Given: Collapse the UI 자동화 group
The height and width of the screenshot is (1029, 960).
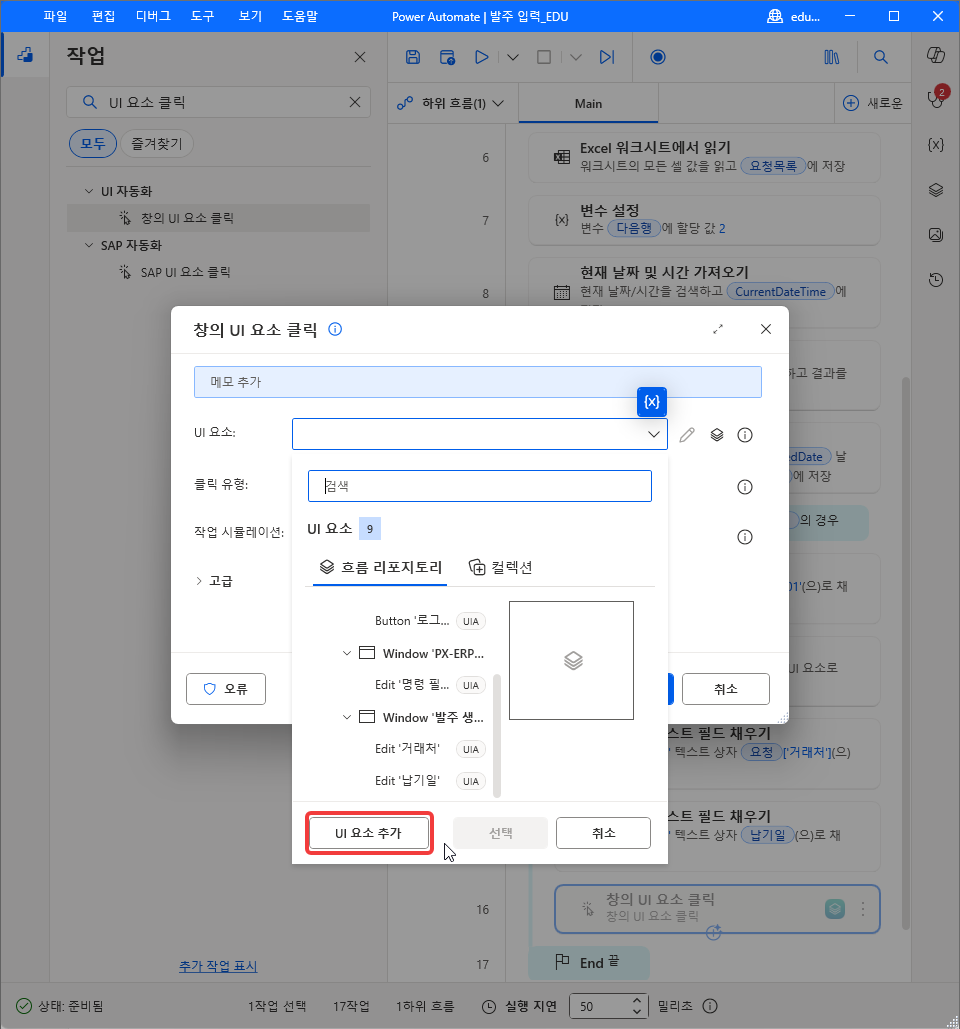Looking at the screenshot, I should coord(89,191).
